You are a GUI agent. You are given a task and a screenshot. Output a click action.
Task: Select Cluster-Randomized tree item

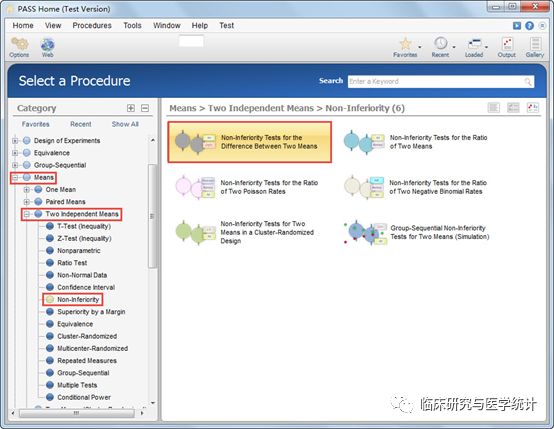point(87,336)
